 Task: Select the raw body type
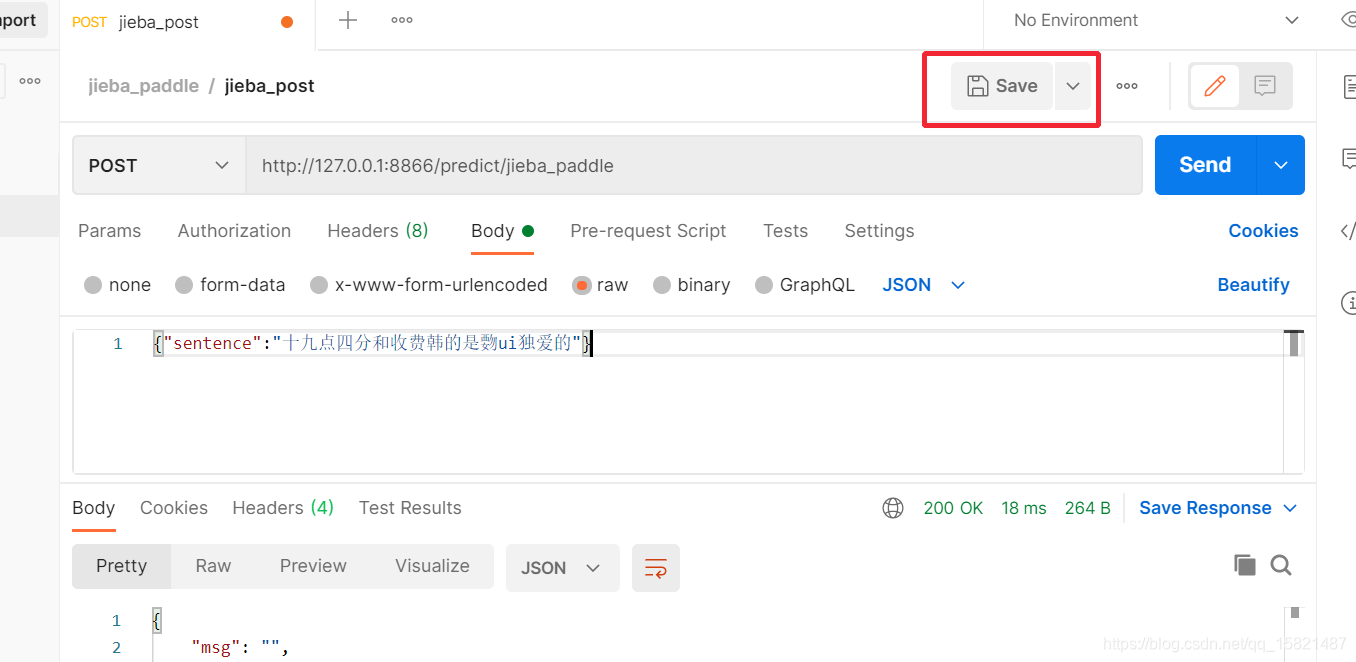pyautogui.click(x=600, y=285)
